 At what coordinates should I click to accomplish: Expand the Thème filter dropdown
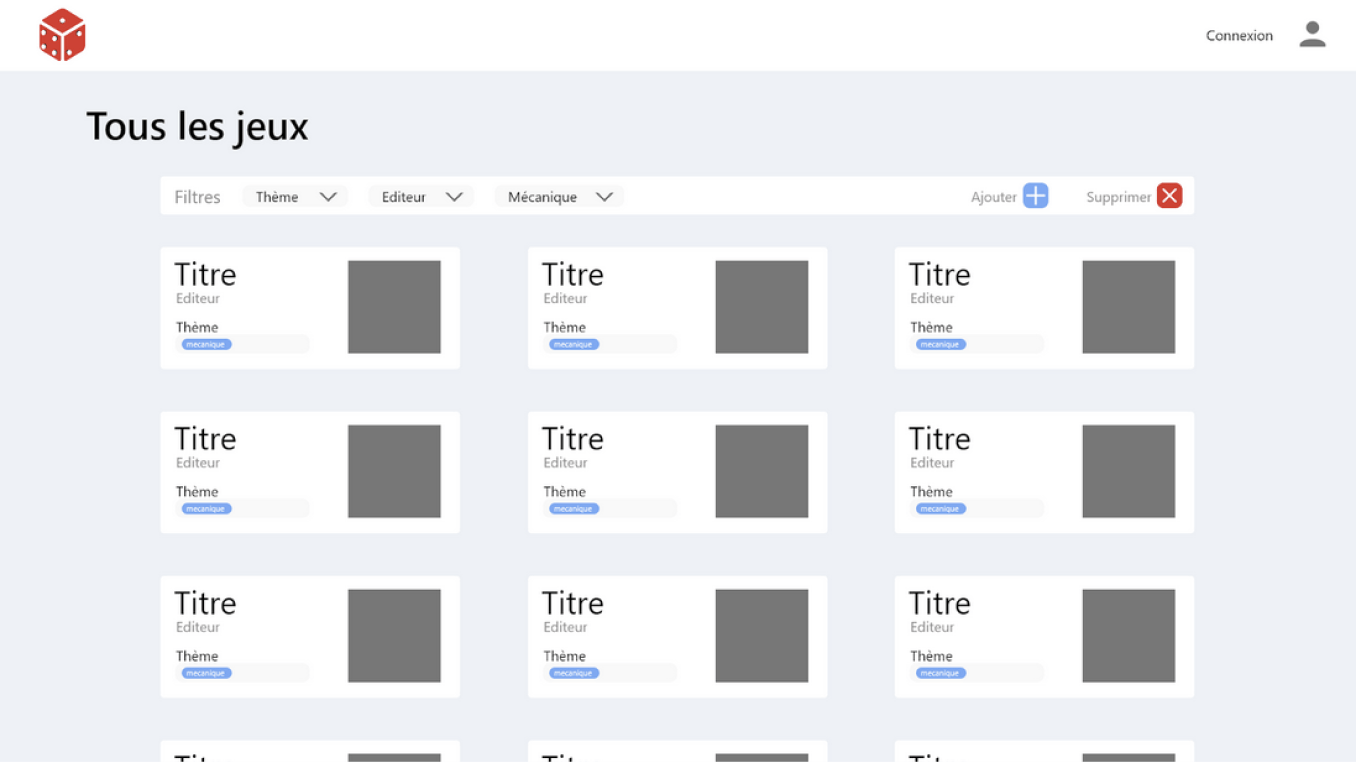295,197
